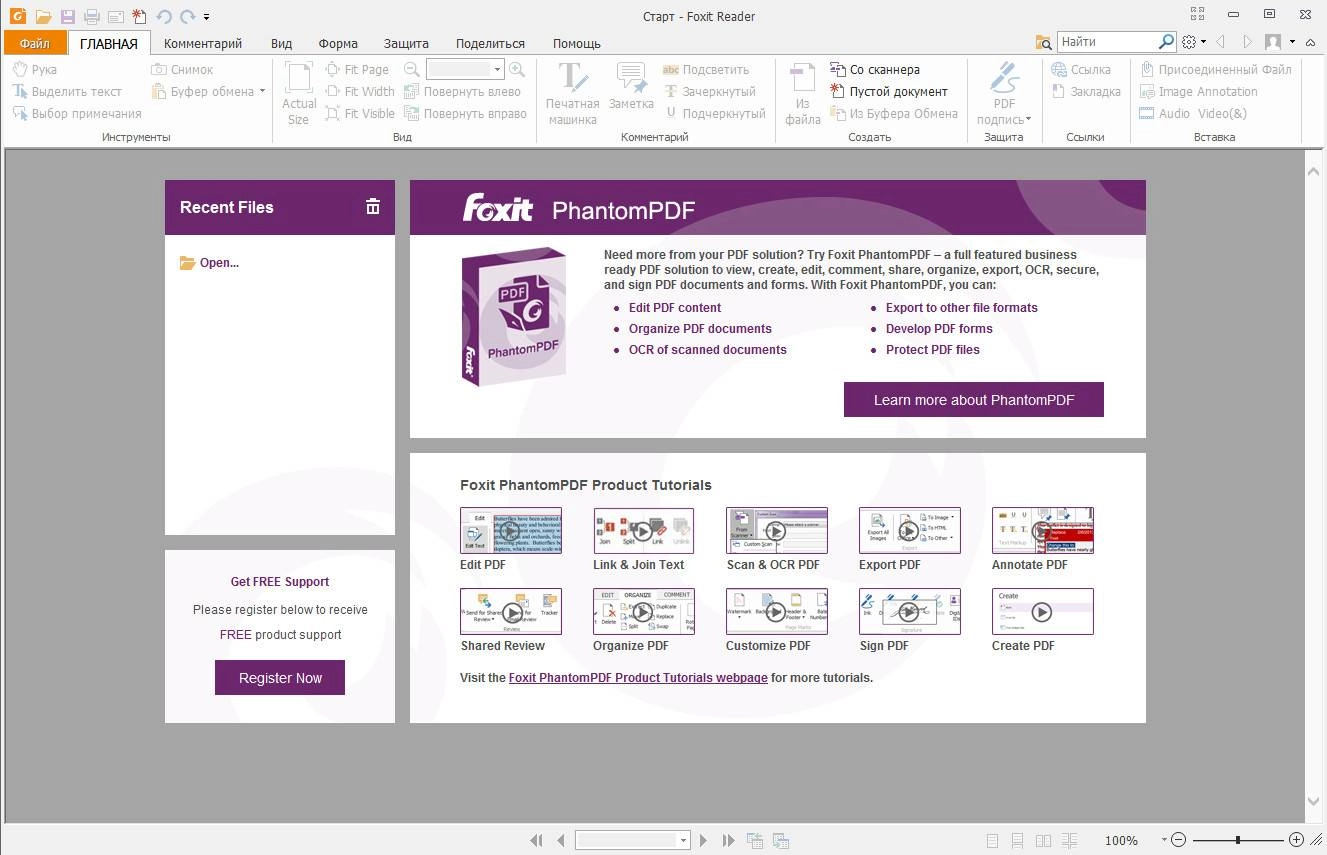The width and height of the screenshot is (1327, 855).
Task: Focus the Найти search field
Action: pyautogui.click(x=1107, y=42)
